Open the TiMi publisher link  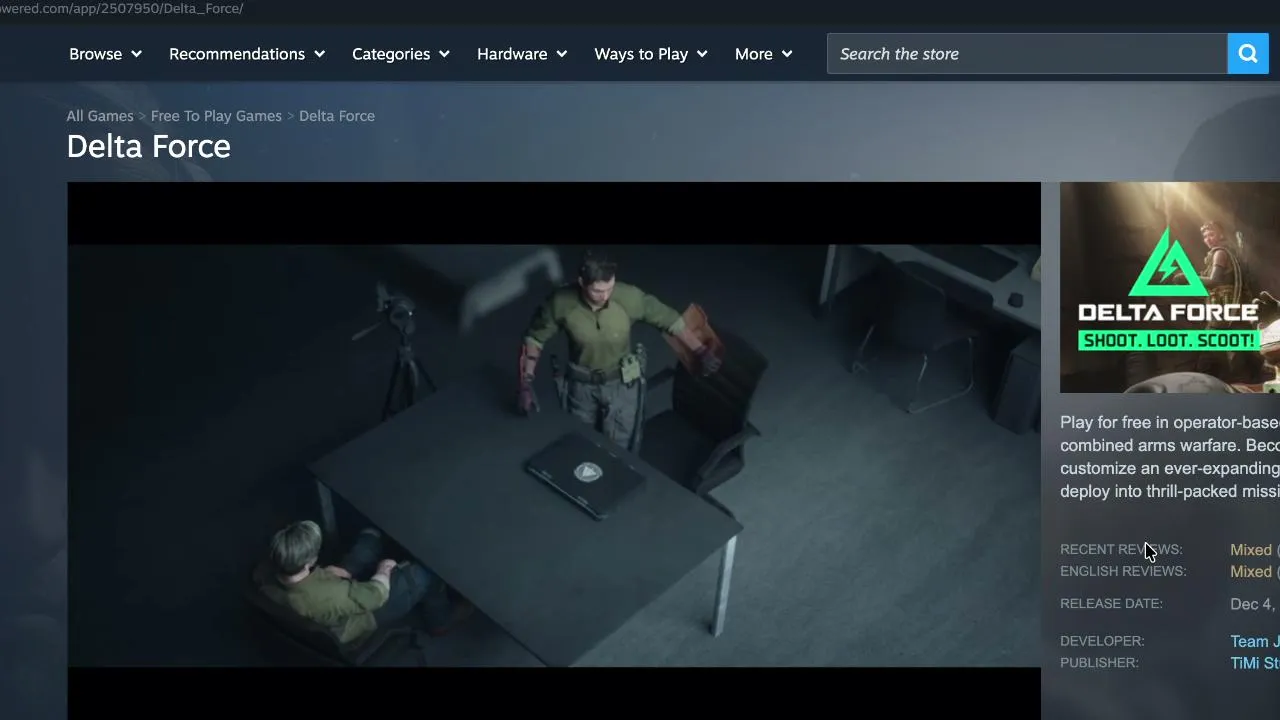click(1255, 664)
